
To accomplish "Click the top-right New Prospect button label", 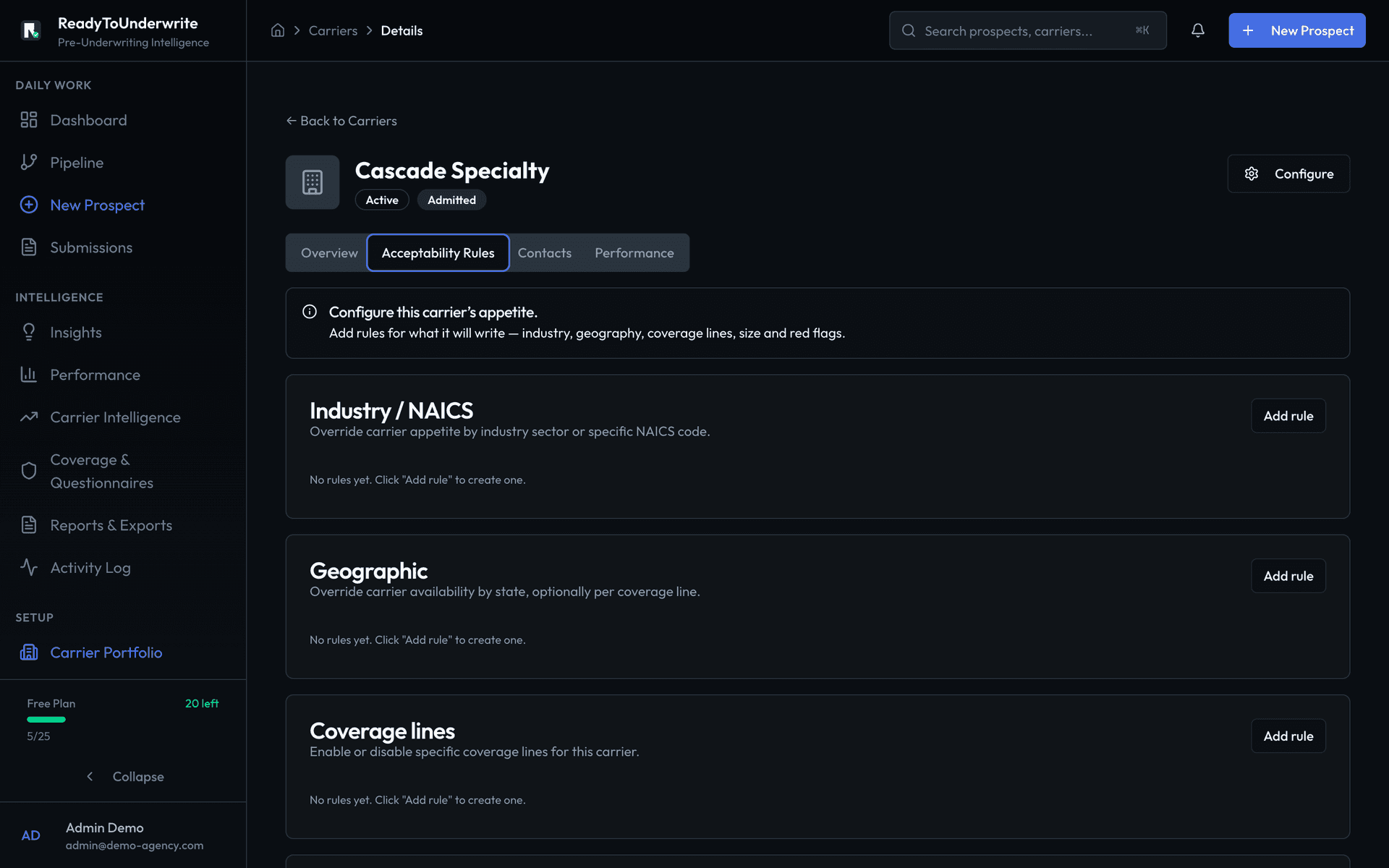I will click(x=1312, y=30).
